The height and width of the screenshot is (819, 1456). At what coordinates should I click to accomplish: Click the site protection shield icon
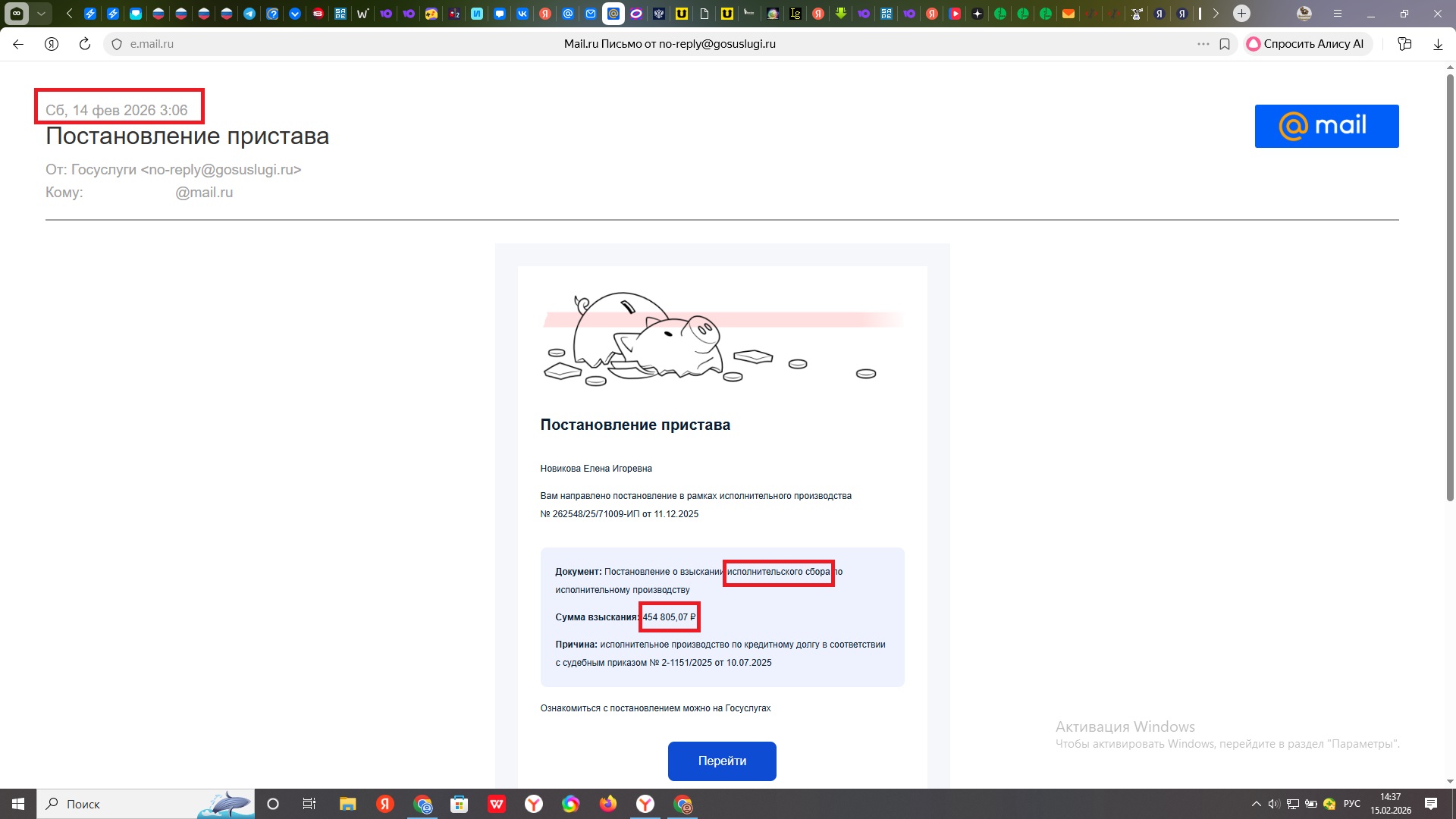[x=117, y=44]
